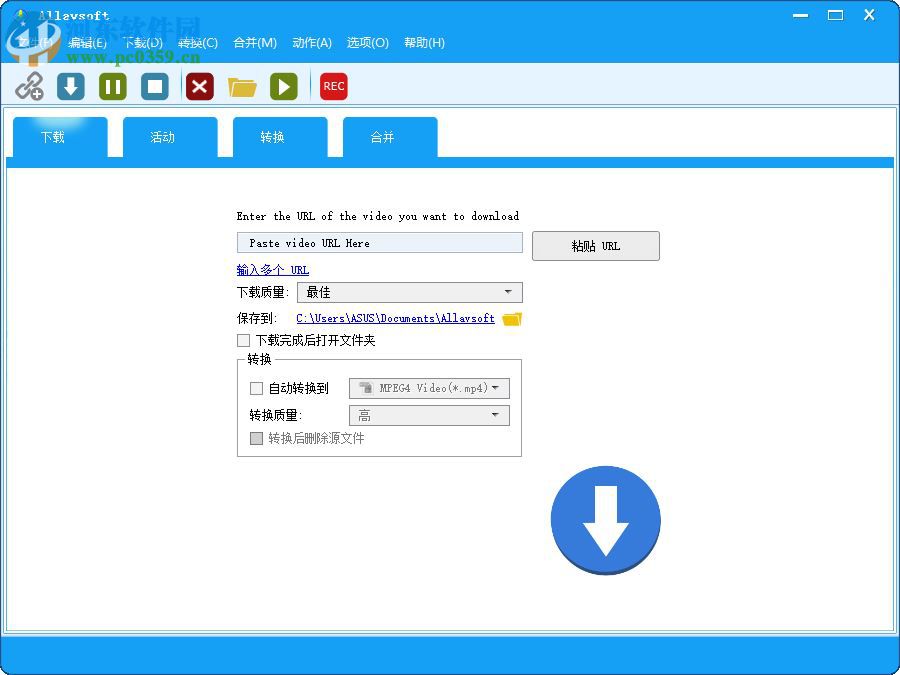Open downloads folder via the folder toolbar icon
Image resolution: width=900 pixels, height=675 pixels.
point(242,86)
